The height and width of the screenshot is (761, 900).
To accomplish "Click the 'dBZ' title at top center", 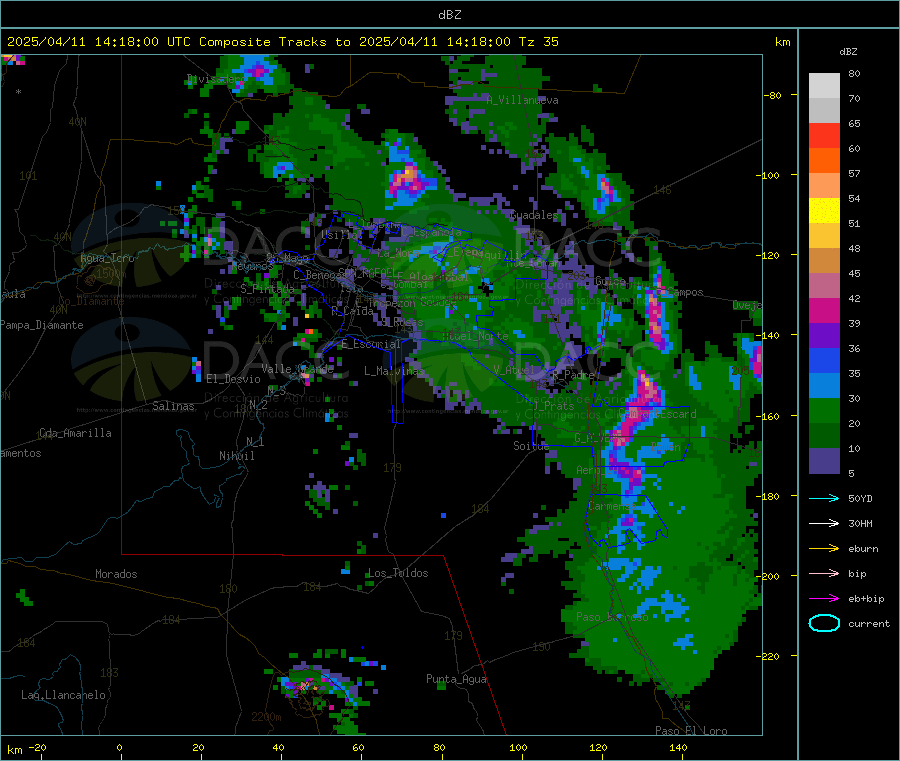I will pyautogui.click(x=449, y=15).
